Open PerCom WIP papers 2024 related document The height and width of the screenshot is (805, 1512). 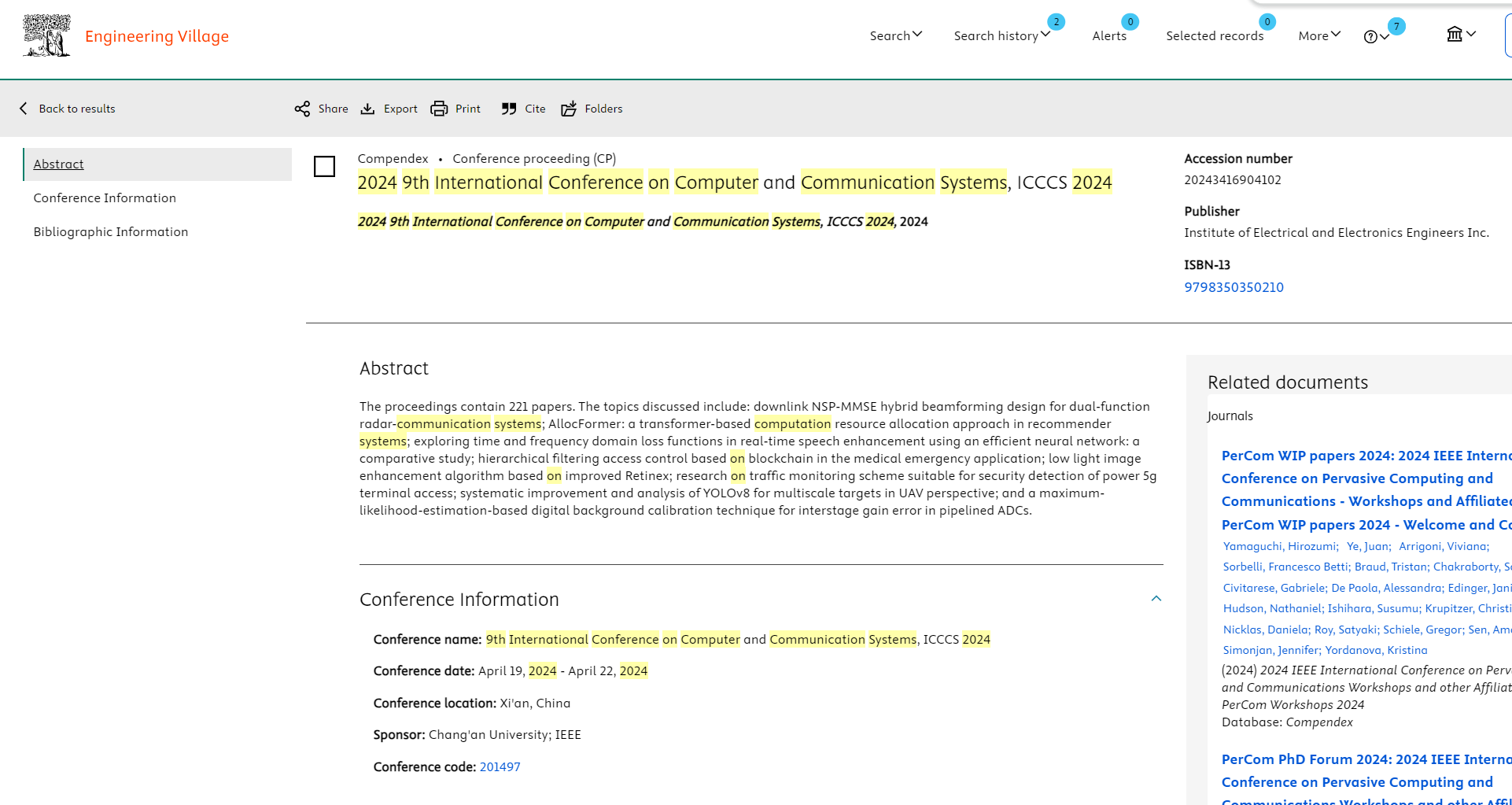(1366, 490)
